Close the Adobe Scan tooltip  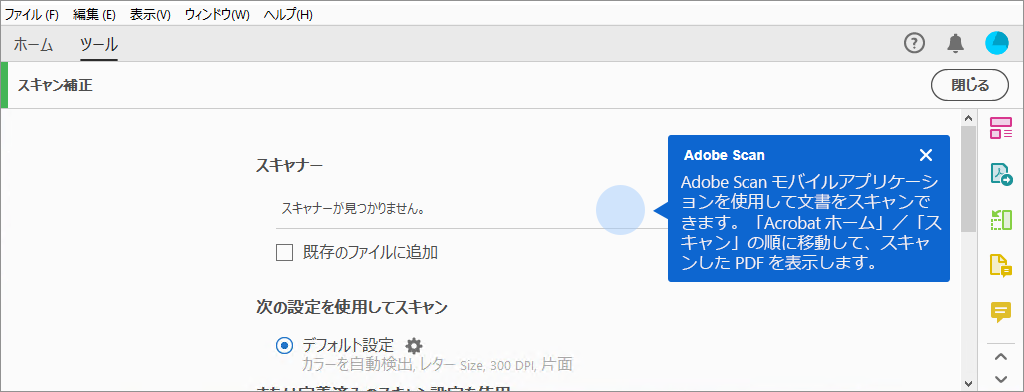coord(925,155)
